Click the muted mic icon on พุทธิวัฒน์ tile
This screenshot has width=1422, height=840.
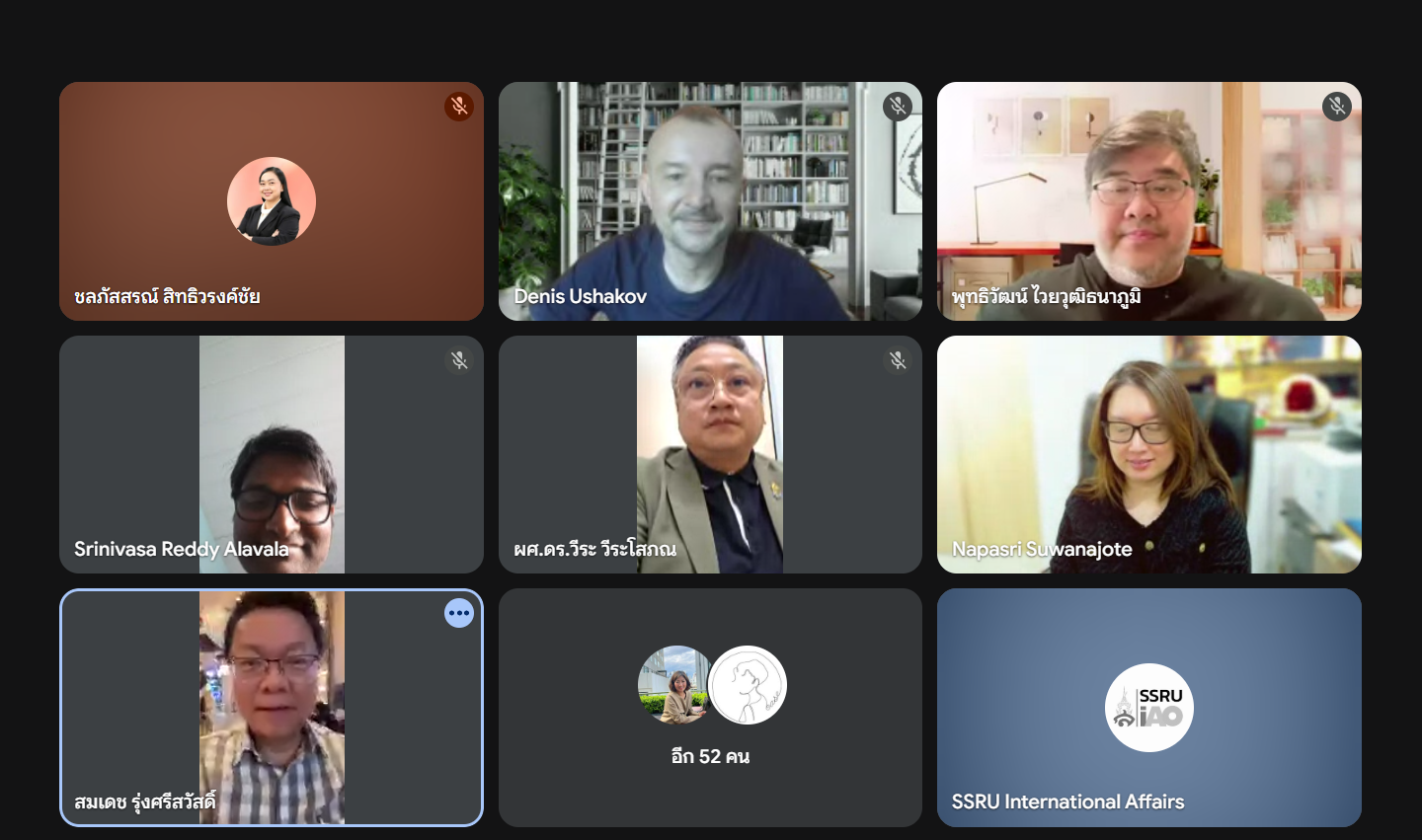[x=1337, y=107]
